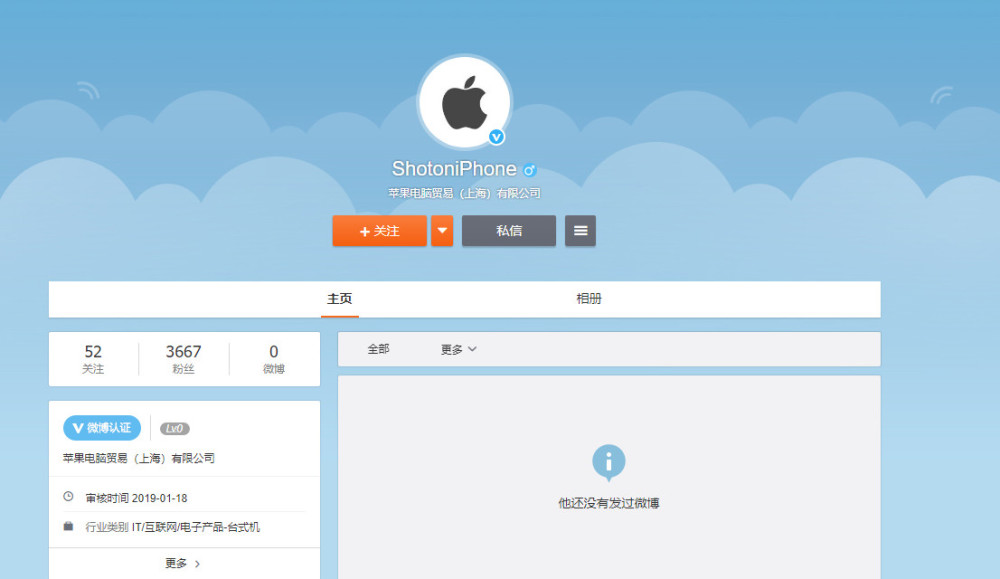Click the clock icon beside 审核时间

coord(68,496)
